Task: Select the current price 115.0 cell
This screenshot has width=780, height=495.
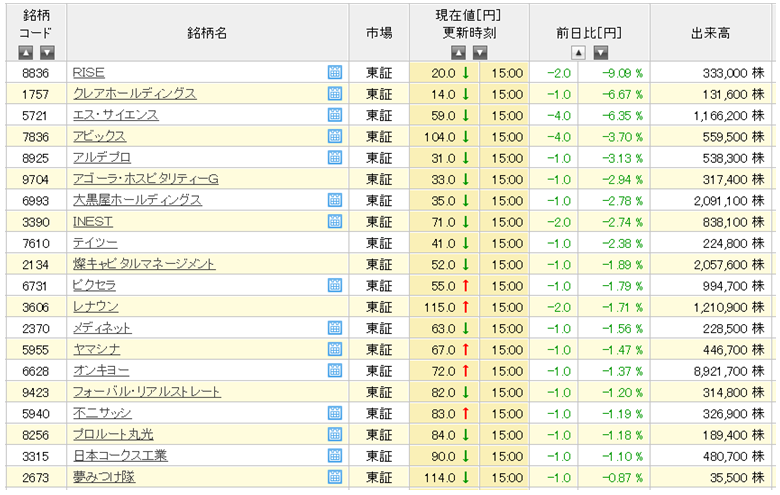Action: click(444, 307)
